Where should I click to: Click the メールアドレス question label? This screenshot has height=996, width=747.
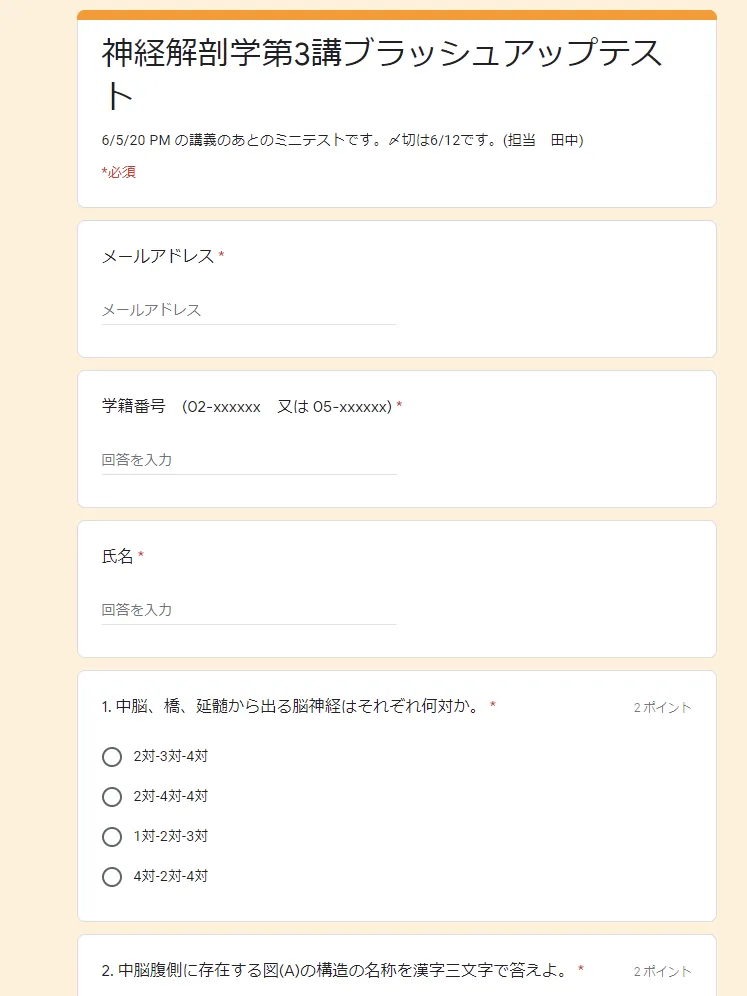tap(158, 257)
